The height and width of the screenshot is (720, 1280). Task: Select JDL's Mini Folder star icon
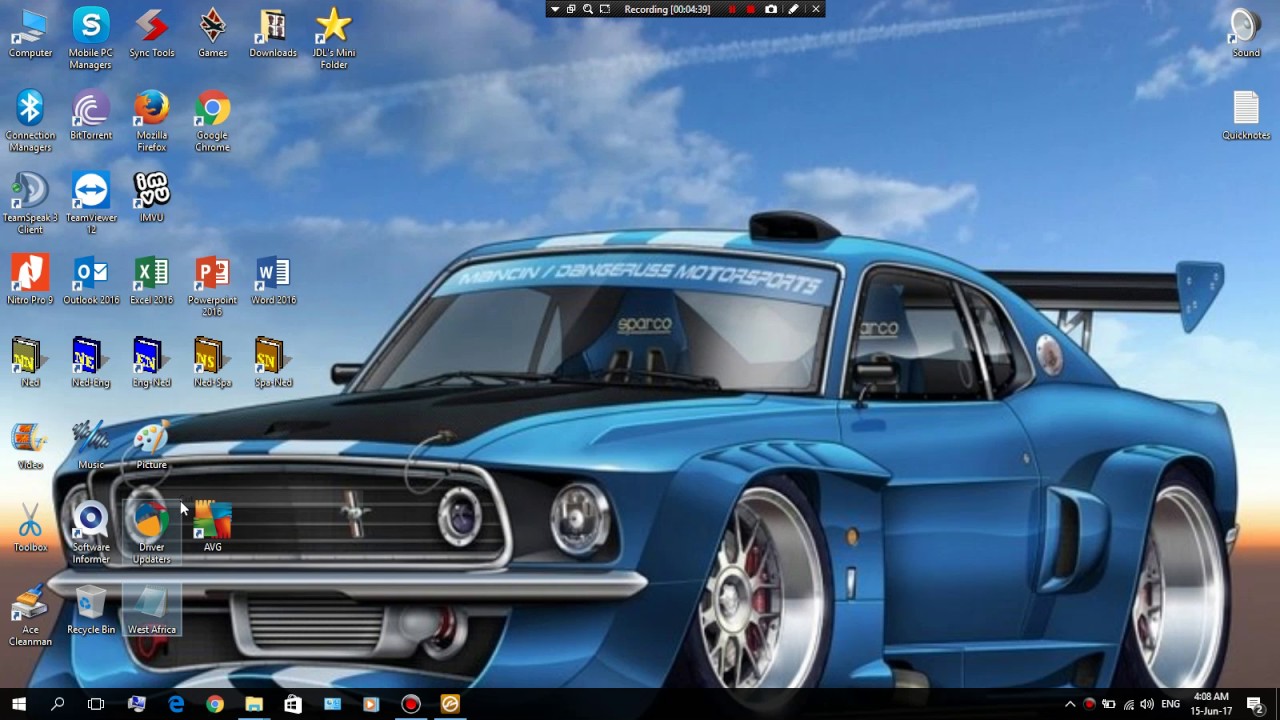point(334,39)
